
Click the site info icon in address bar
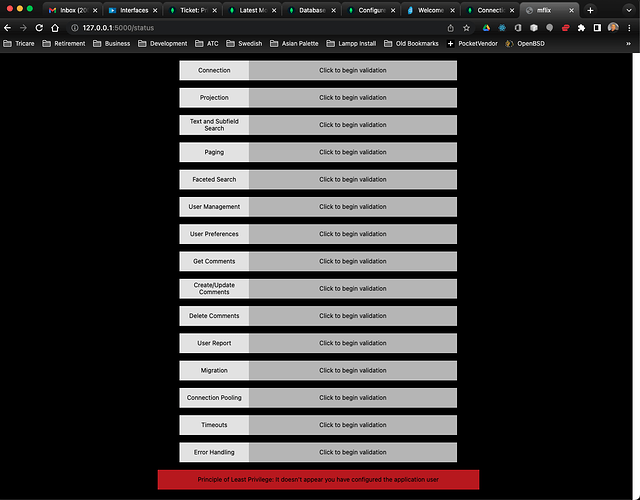click(75, 28)
